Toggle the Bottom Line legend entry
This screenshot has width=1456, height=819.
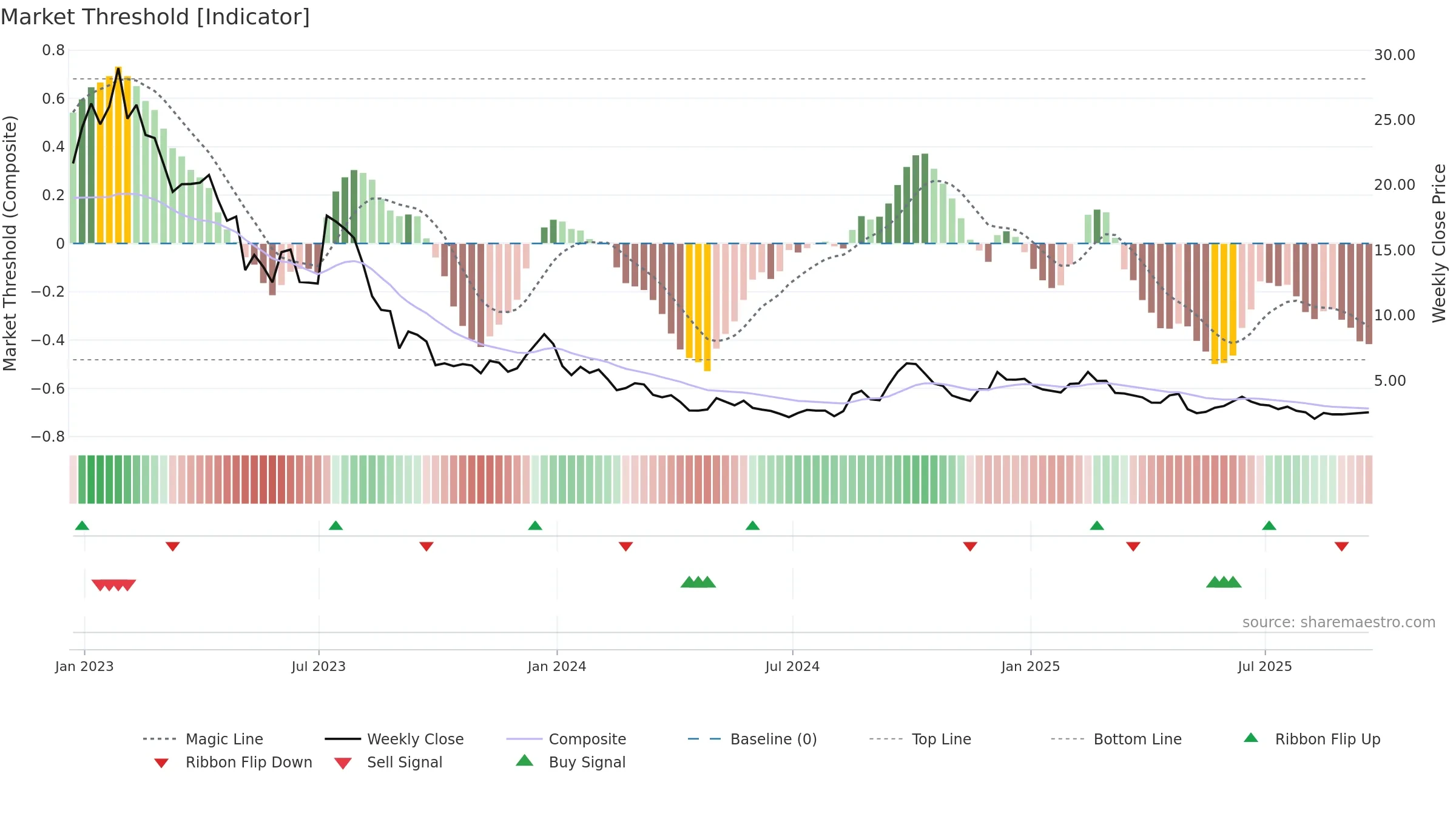pyautogui.click(x=1116, y=739)
